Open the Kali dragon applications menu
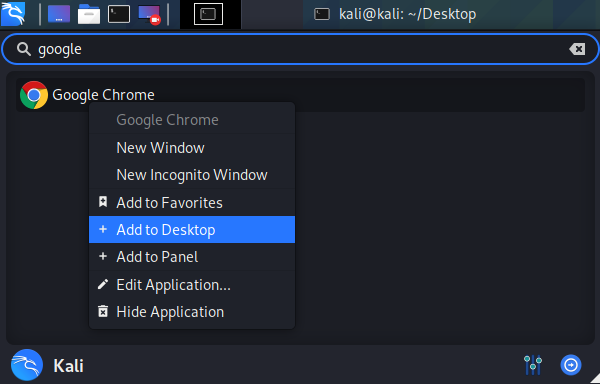Image resolution: width=600 pixels, height=384 pixels. click(13, 14)
